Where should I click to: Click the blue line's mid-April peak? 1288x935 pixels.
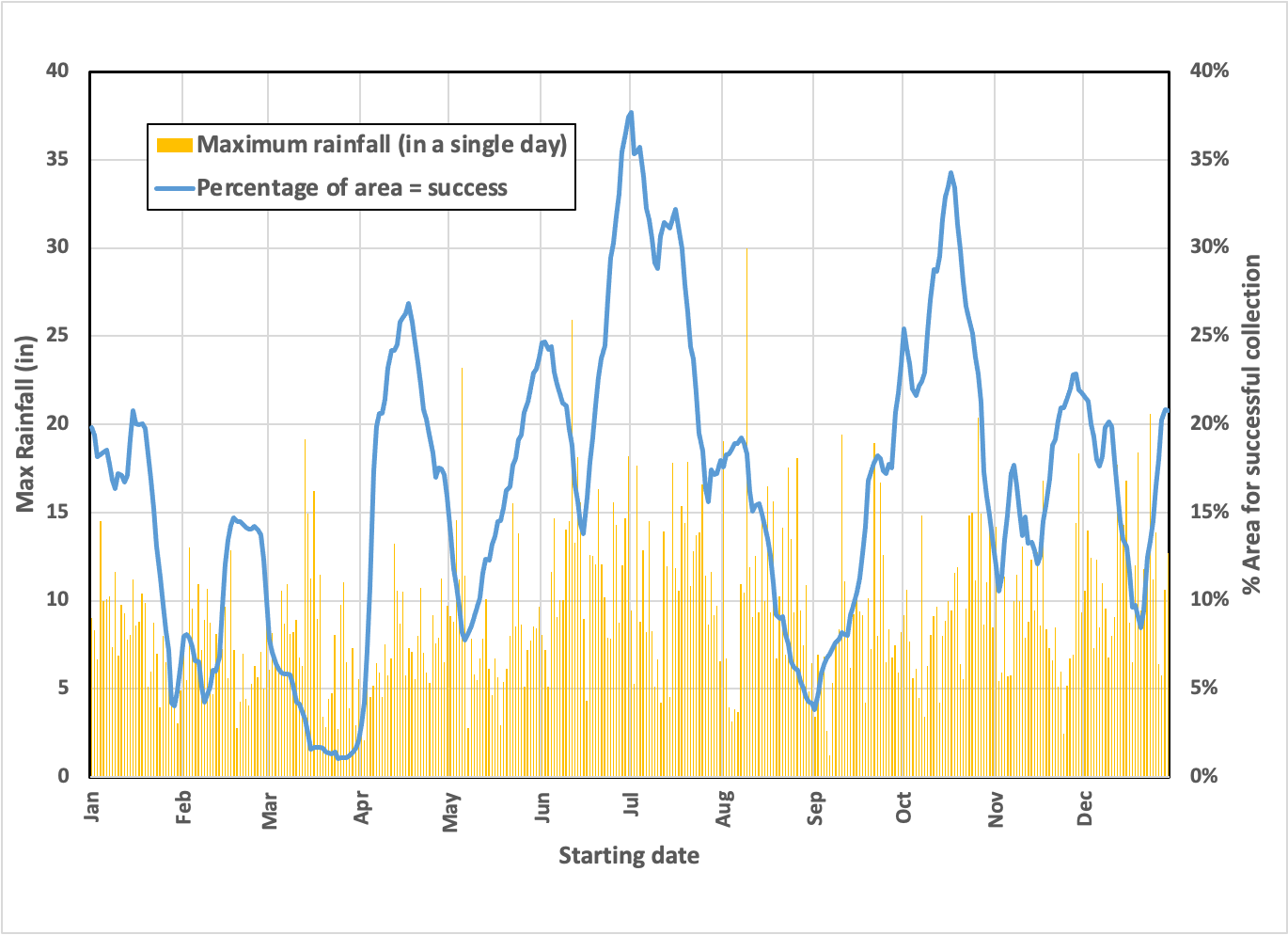click(408, 304)
